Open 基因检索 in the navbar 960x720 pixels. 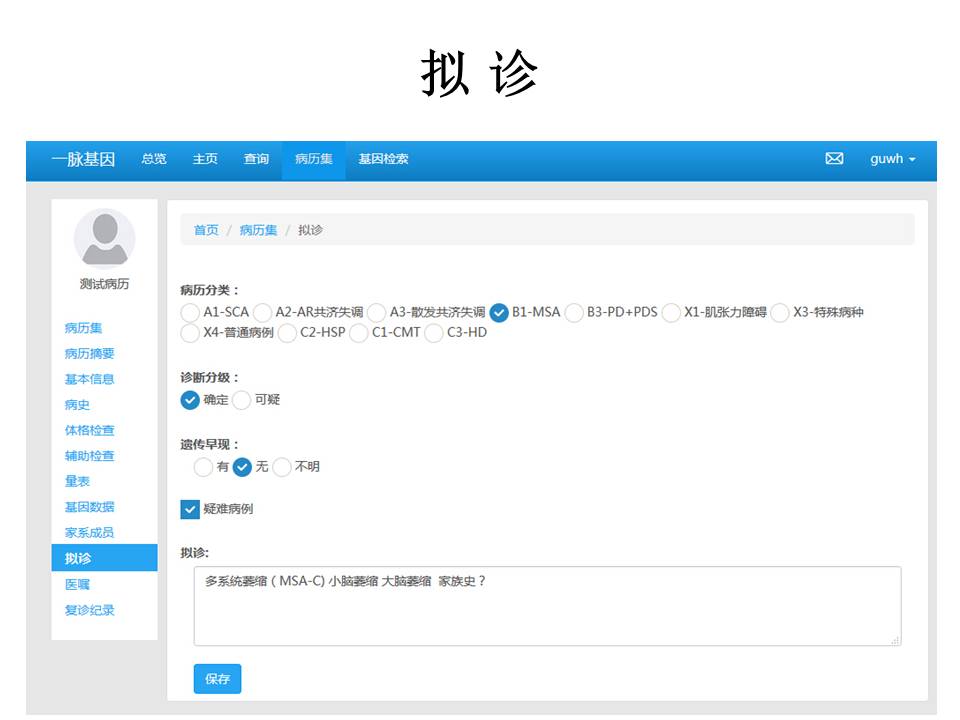(x=383, y=159)
